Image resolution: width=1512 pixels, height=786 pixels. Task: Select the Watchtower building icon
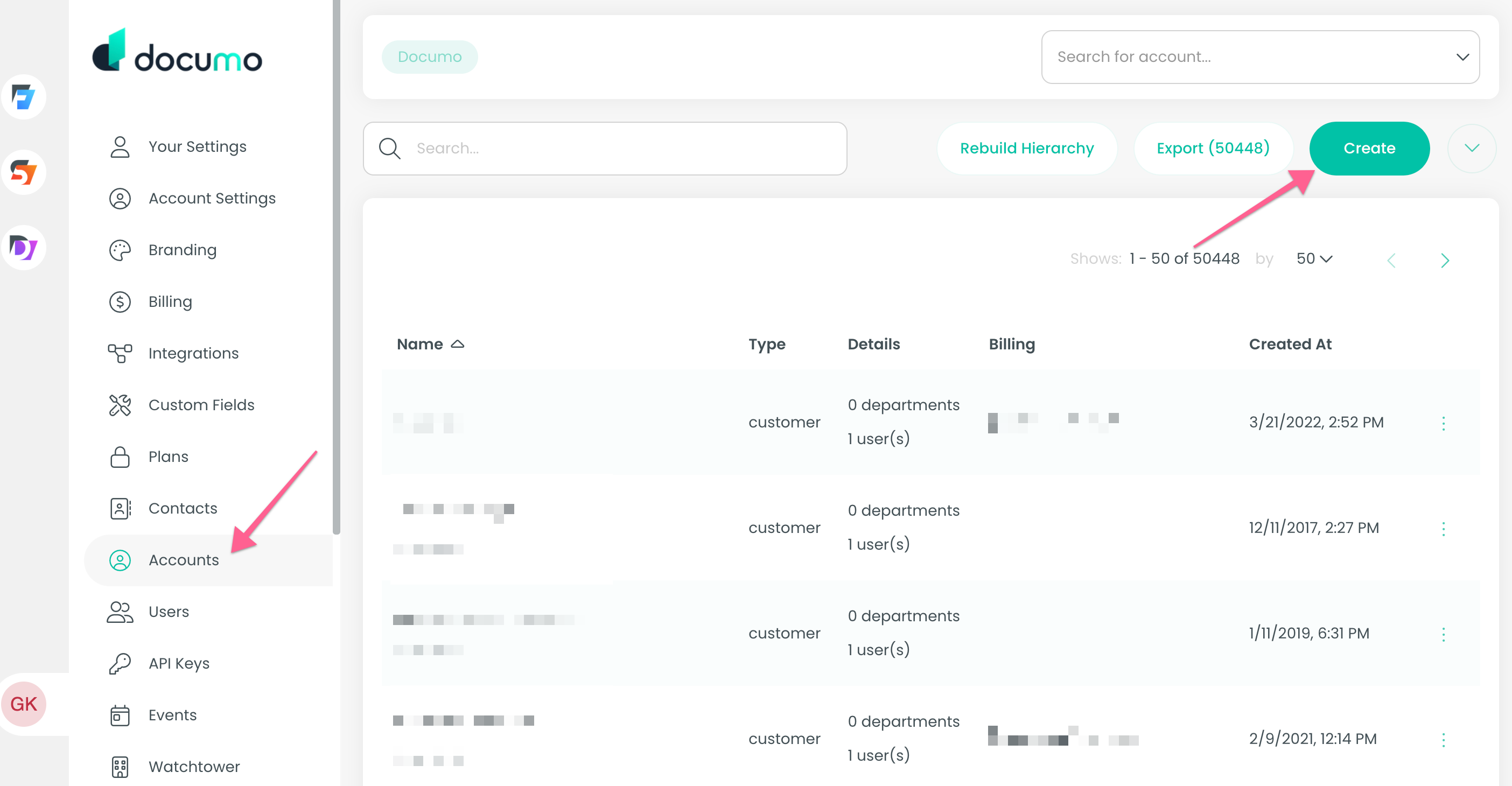120,766
